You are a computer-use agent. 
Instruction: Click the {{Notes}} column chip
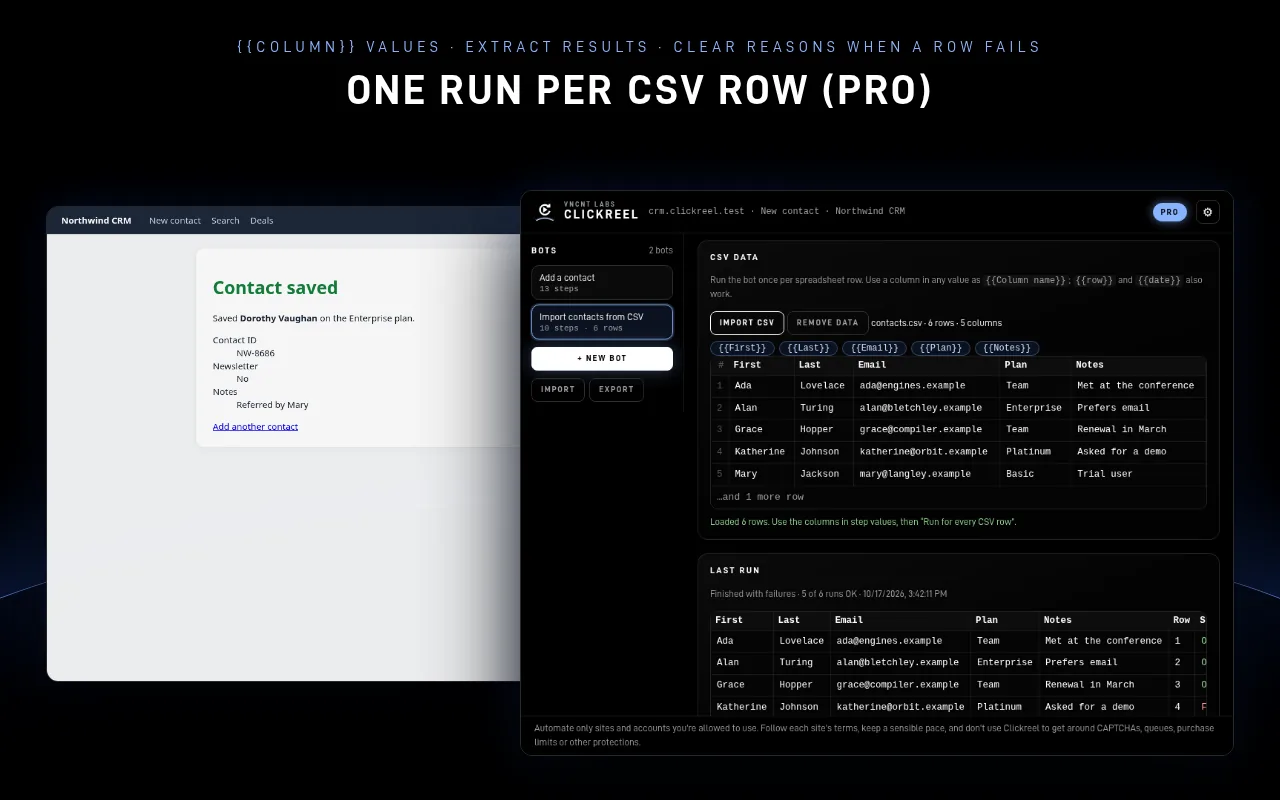pos(1007,348)
